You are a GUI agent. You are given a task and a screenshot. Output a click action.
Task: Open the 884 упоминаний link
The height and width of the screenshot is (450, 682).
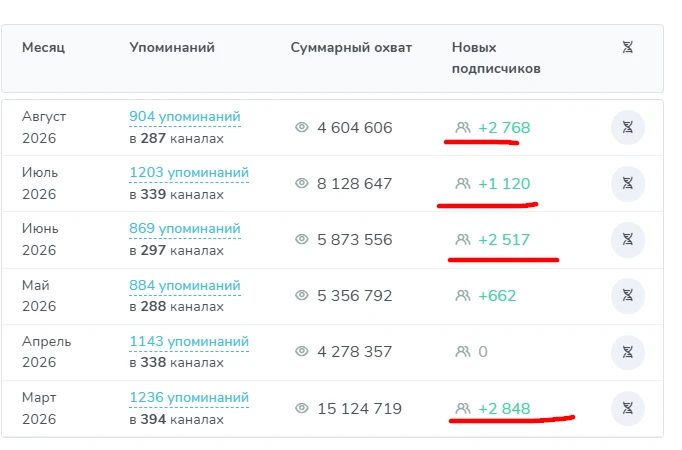(x=185, y=286)
